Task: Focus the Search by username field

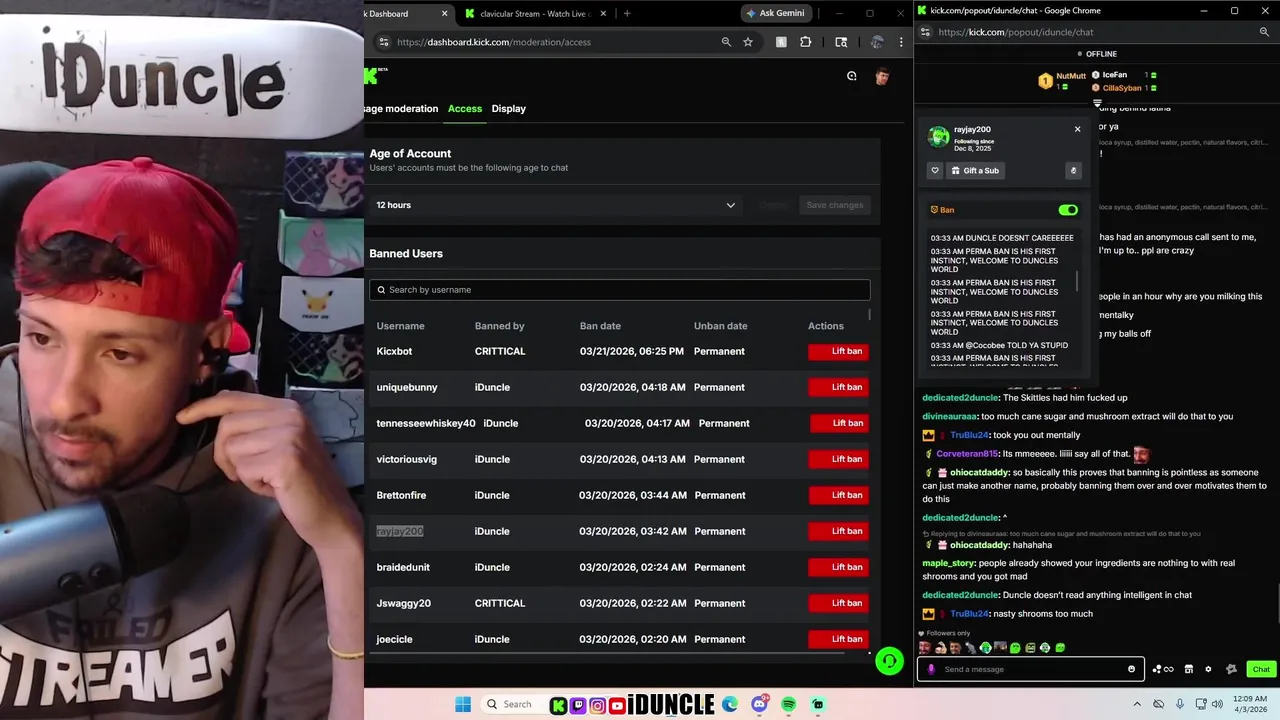Action: point(620,290)
